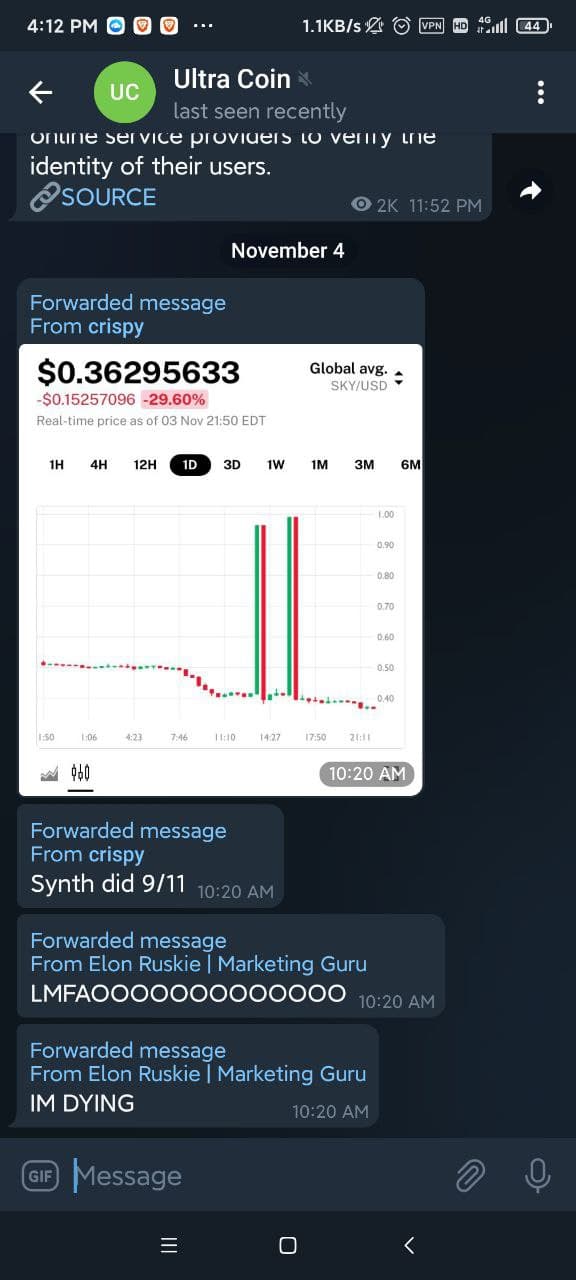Open the GIF picker in message bar
This screenshot has height=1280, width=576.
click(40, 1176)
